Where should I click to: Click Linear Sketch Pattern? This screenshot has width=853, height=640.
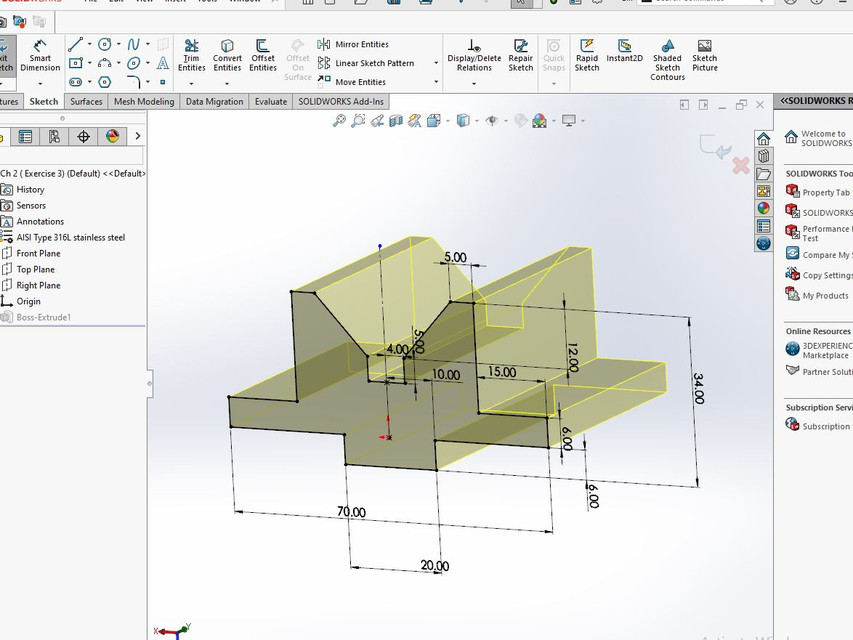366,63
